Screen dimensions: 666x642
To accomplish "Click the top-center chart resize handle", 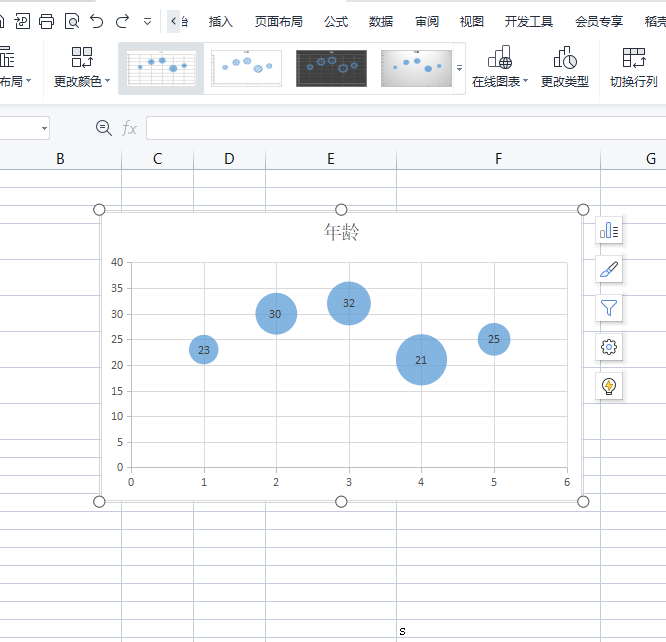I will click(x=341, y=209).
